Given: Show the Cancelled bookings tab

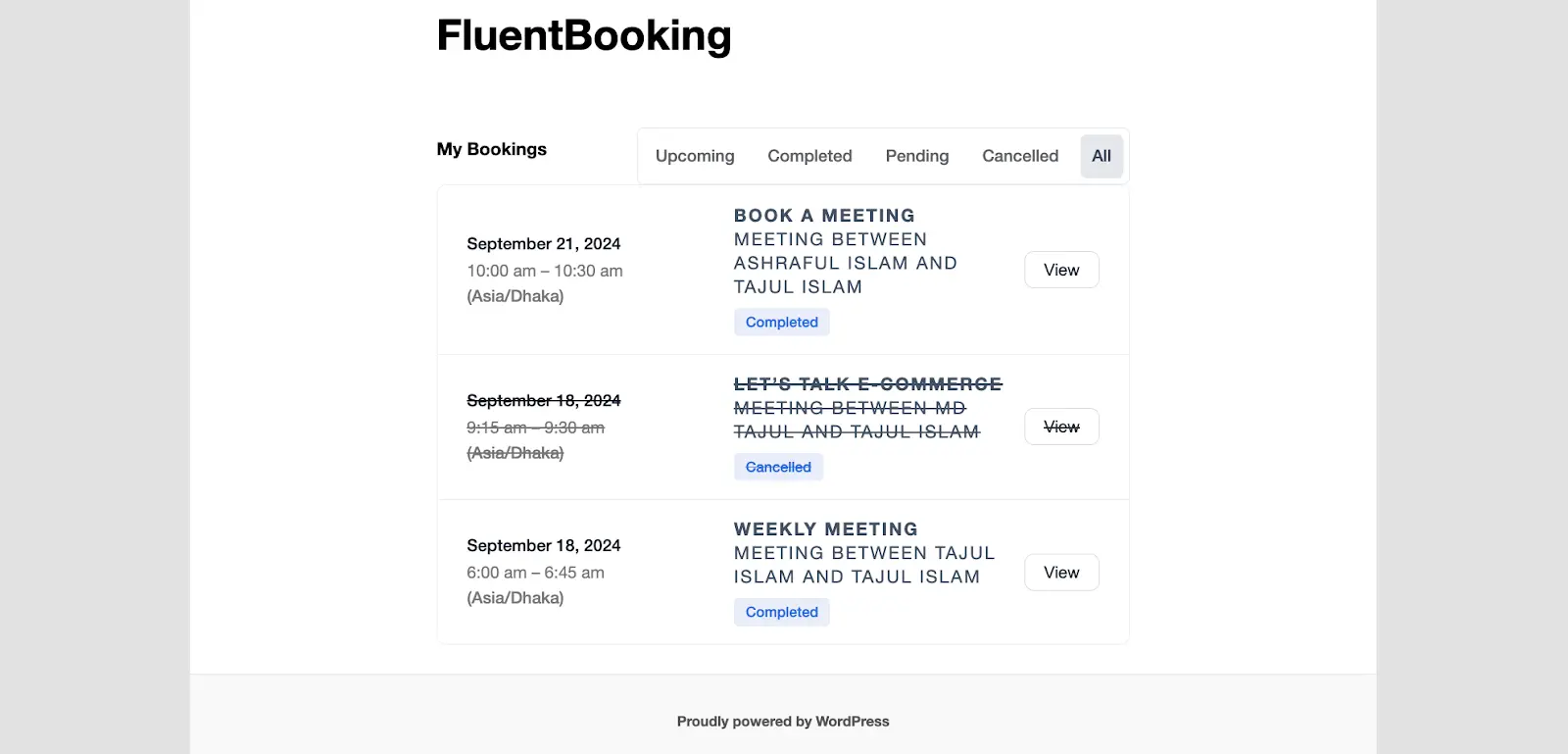Looking at the screenshot, I should point(1020,156).
